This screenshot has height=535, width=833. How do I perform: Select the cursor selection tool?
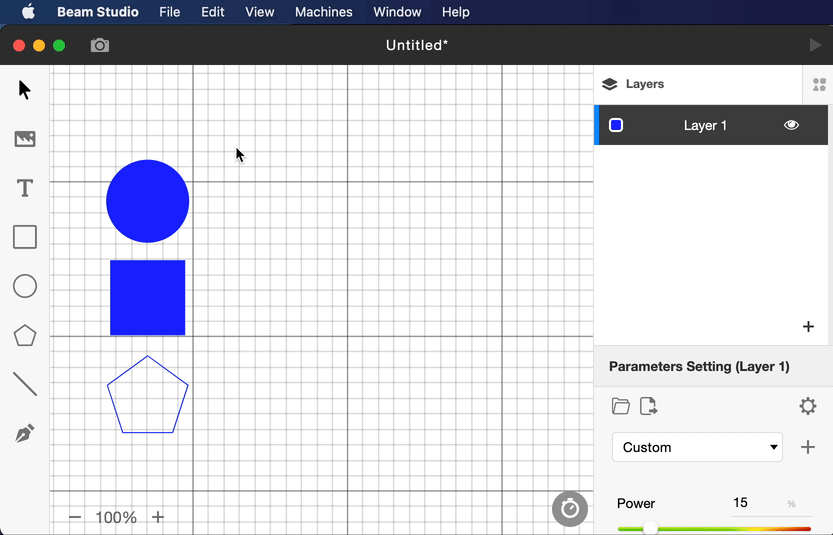point(24,90)
